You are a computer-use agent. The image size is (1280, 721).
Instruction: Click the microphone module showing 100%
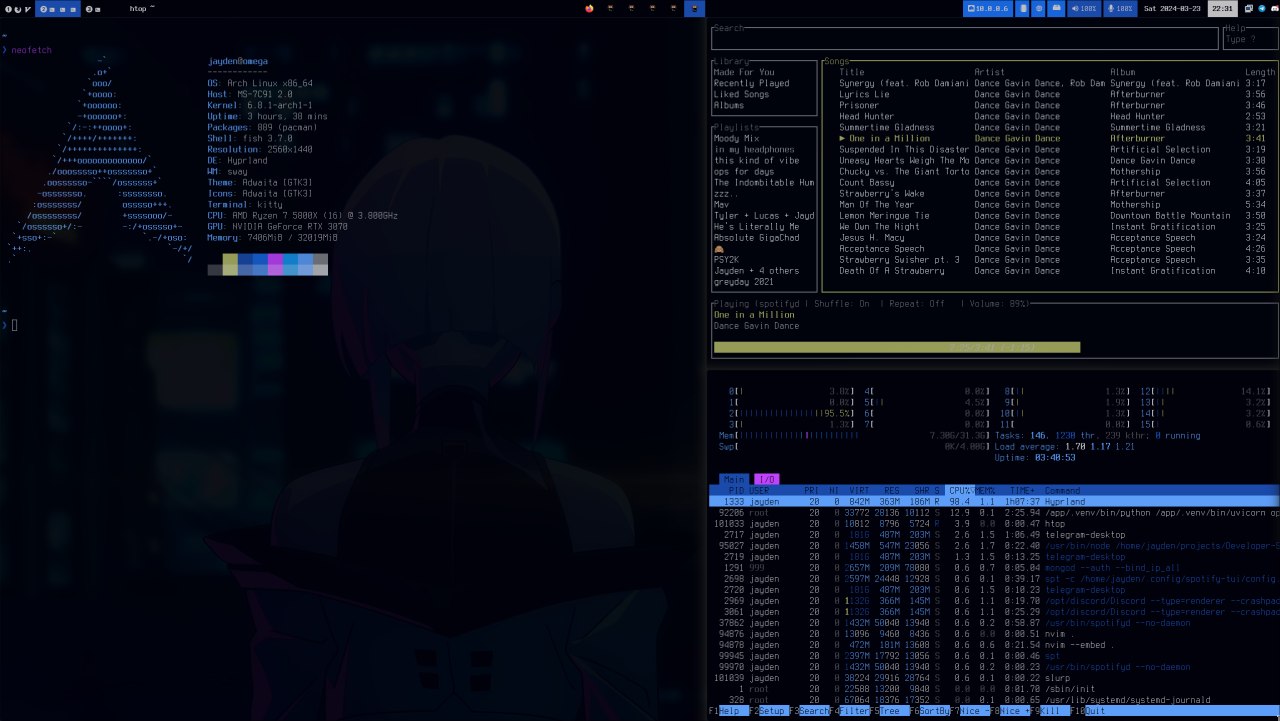(1118, 8)
